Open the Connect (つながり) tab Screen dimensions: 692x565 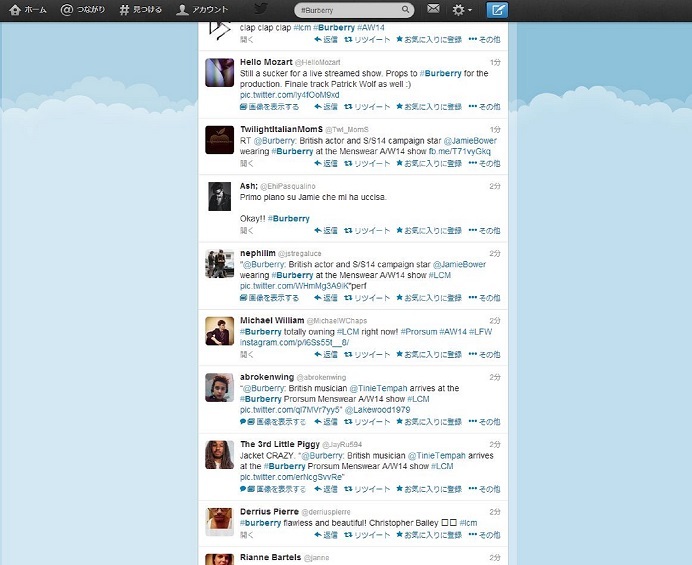pyautogui.click(x=83, y=10)
